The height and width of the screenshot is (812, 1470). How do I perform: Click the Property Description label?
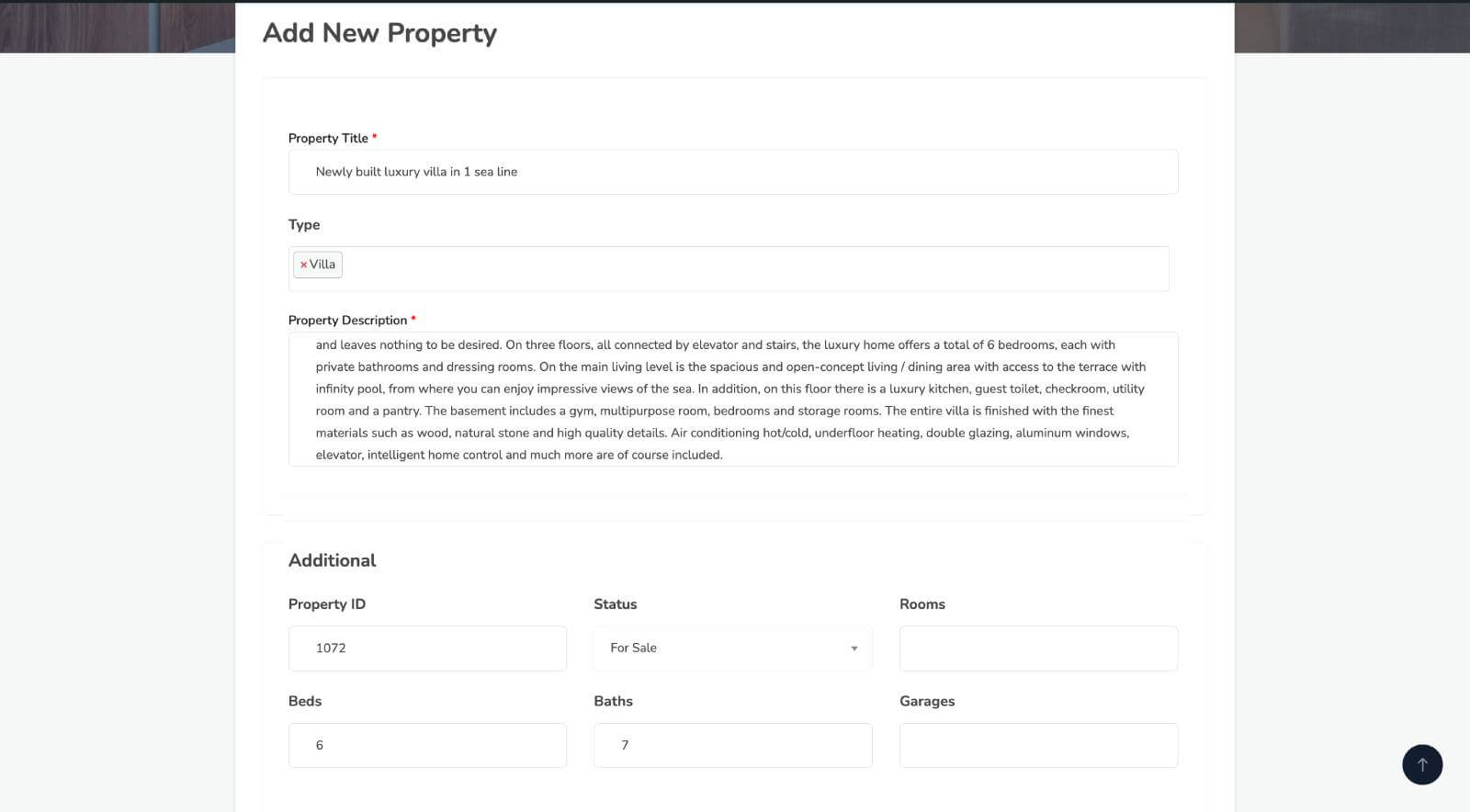pos(347,321)
